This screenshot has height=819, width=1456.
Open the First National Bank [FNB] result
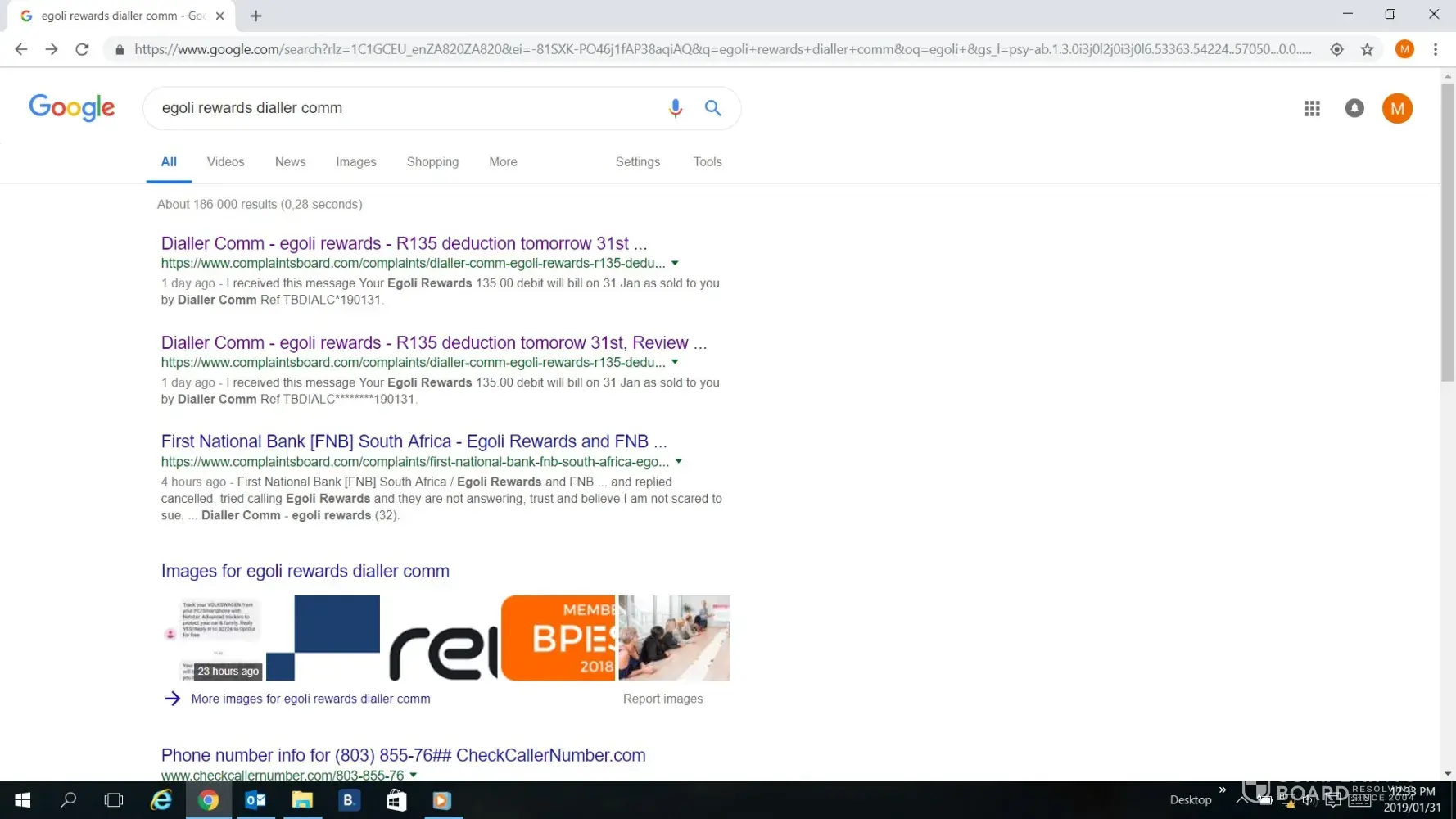pos(414,442)
